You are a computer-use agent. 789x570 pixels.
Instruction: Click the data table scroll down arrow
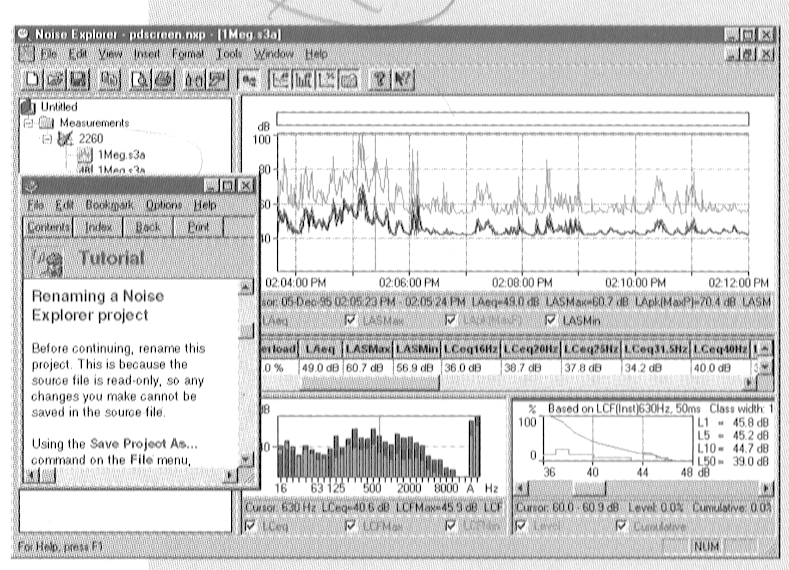[x=765, y=367]
